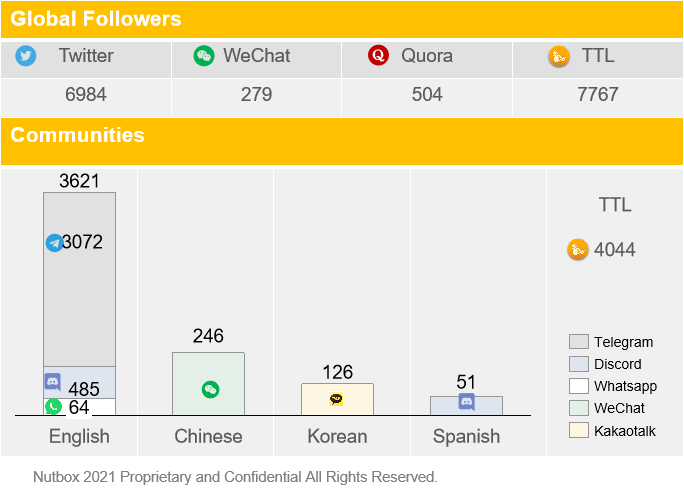The image size is (684, 491).
Task: Click the English axis label
Action: pyautogui.click(x=79, y=436)
